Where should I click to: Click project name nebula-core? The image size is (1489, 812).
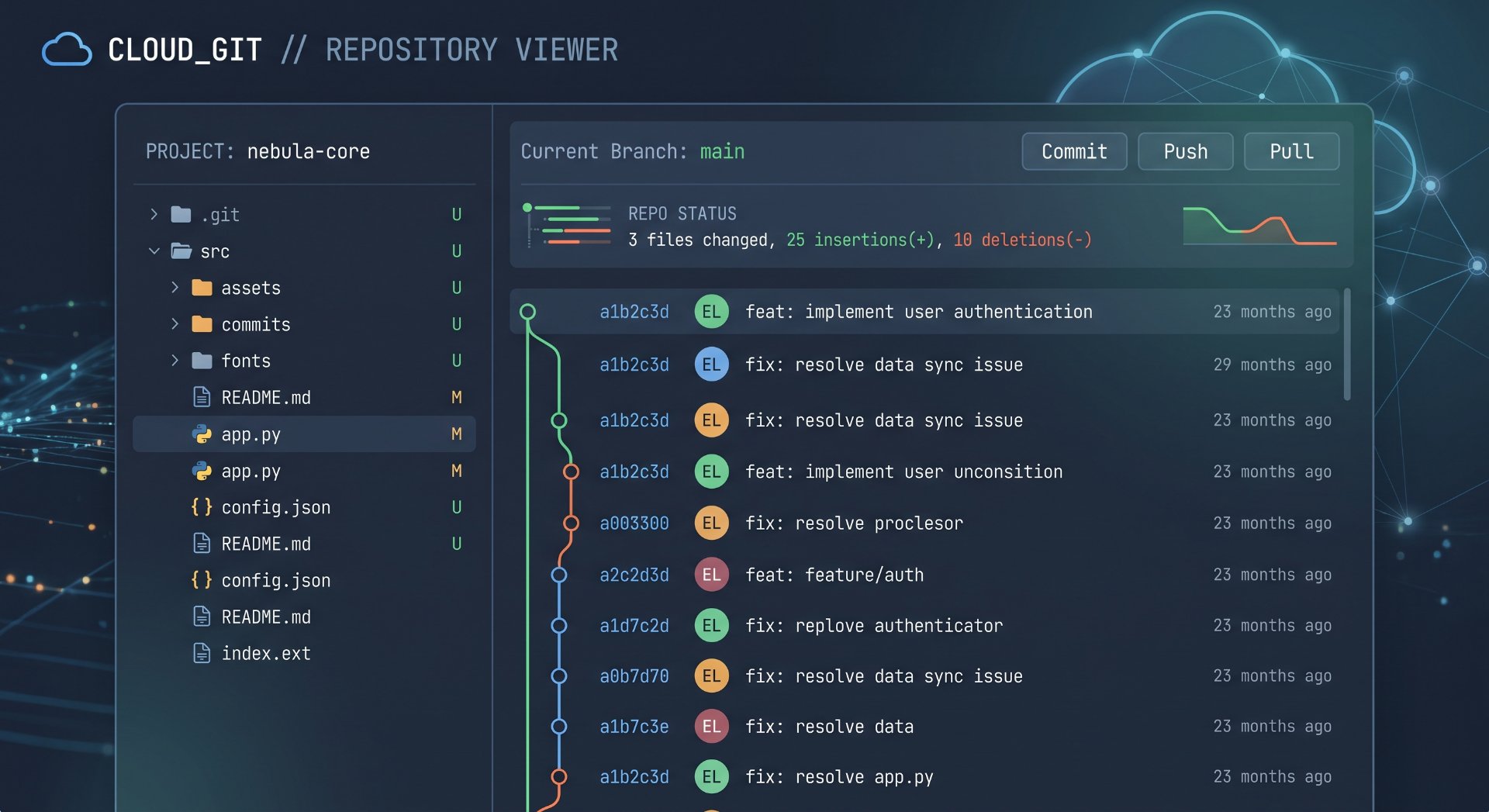pos(308,151)
